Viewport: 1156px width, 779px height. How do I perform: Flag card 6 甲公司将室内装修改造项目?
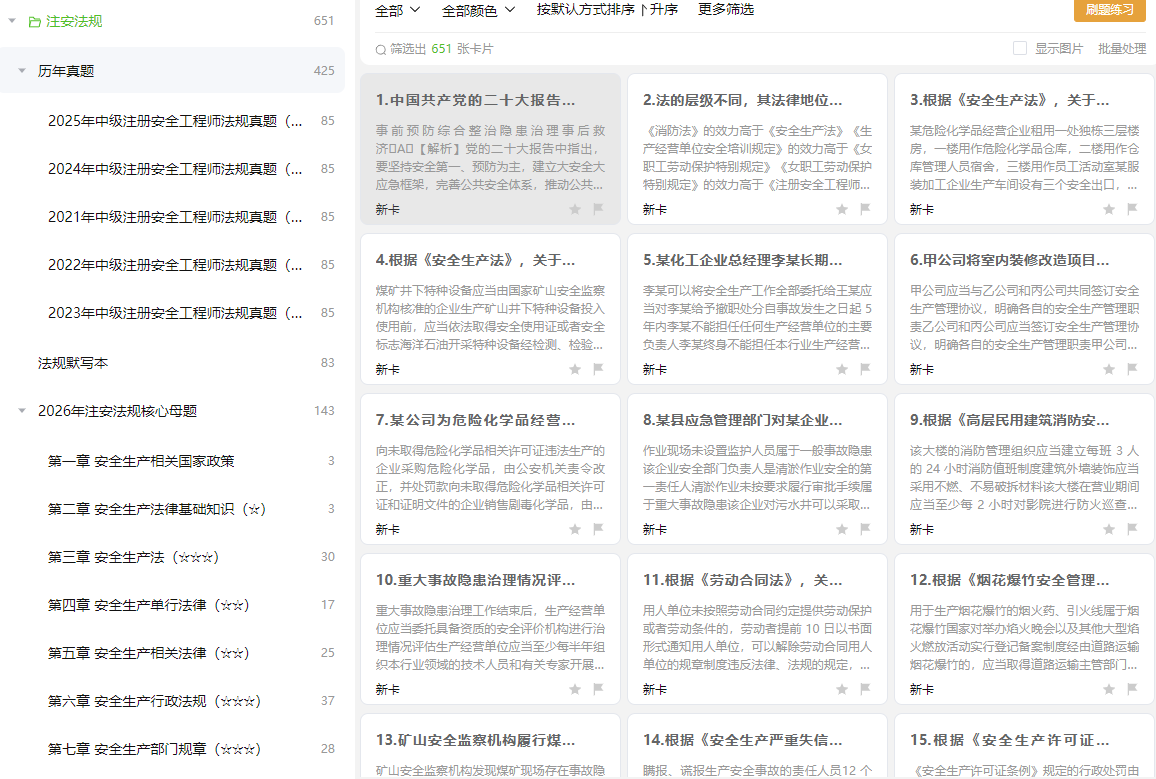tap(1132, 369)
